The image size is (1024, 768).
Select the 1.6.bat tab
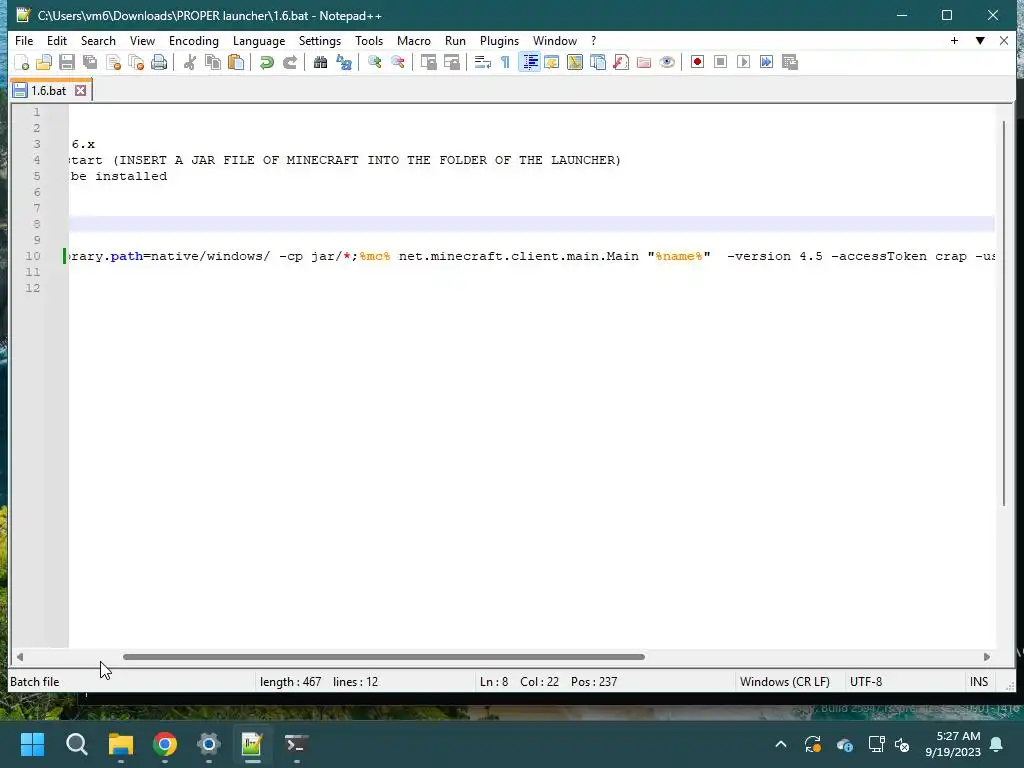click(x=48, y=91)
